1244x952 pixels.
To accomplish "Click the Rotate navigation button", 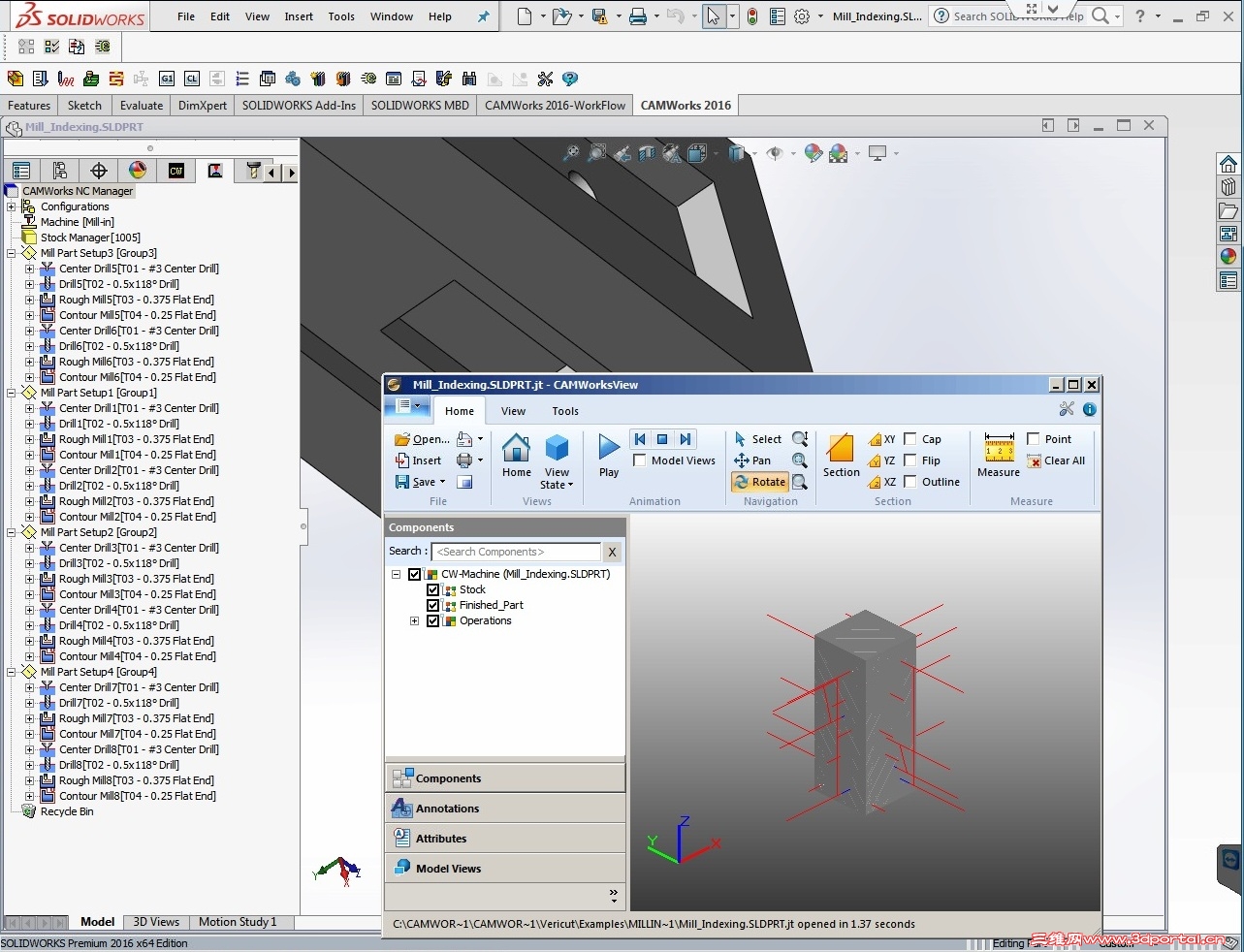I will [x=760, y=482].
